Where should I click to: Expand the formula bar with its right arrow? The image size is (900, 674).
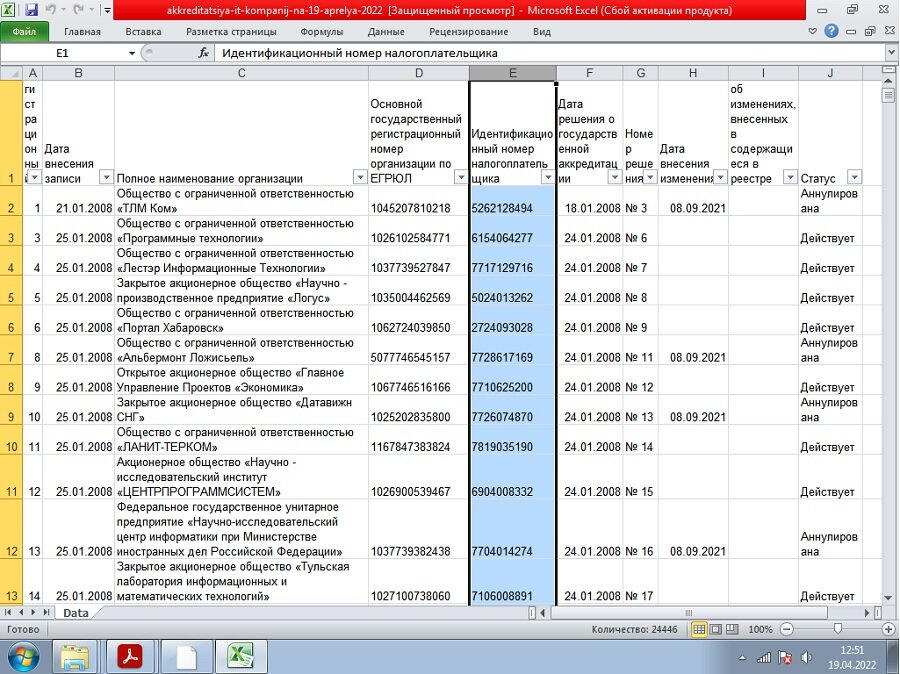pos(891,53)
